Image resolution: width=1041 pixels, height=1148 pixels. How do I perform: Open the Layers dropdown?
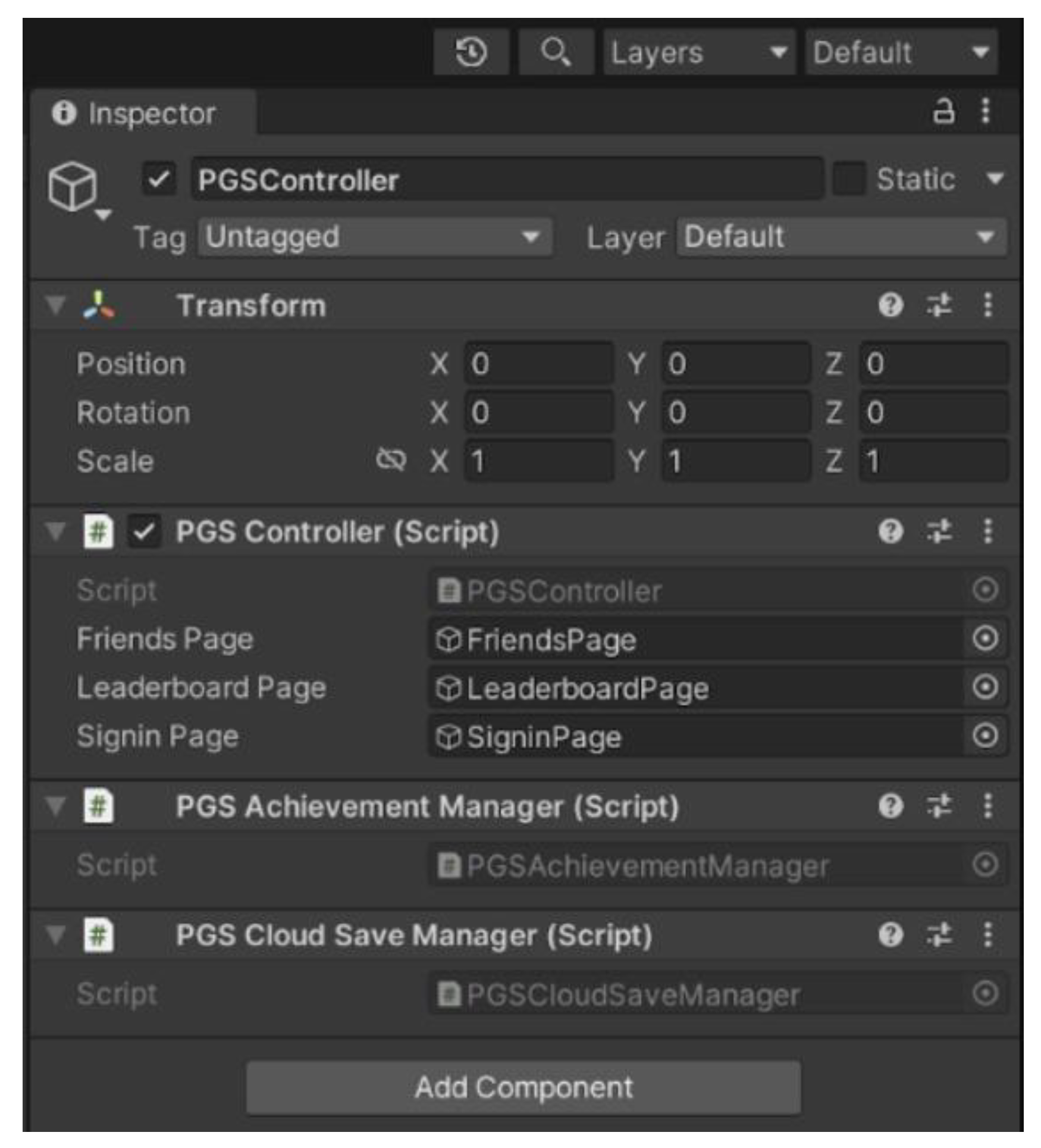pyautogui.click(x=699, y=52)
